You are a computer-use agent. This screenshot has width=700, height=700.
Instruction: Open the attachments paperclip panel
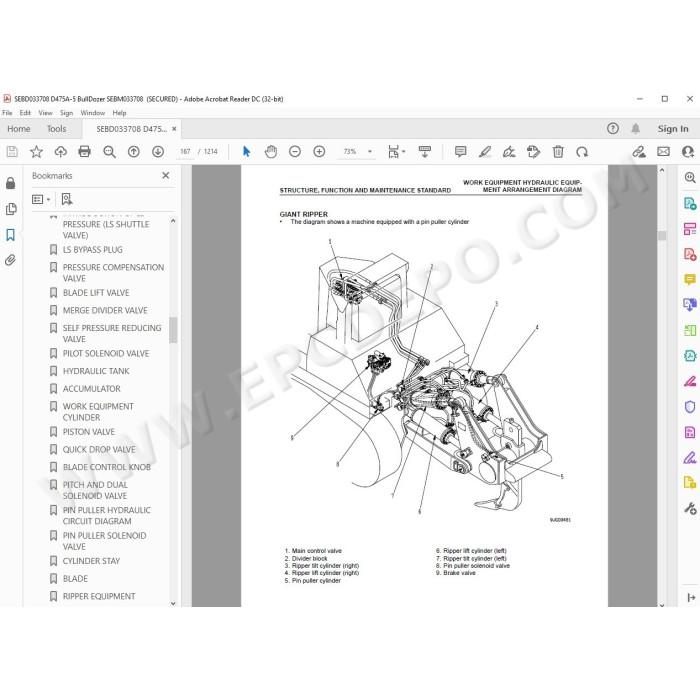coord(10,260)
